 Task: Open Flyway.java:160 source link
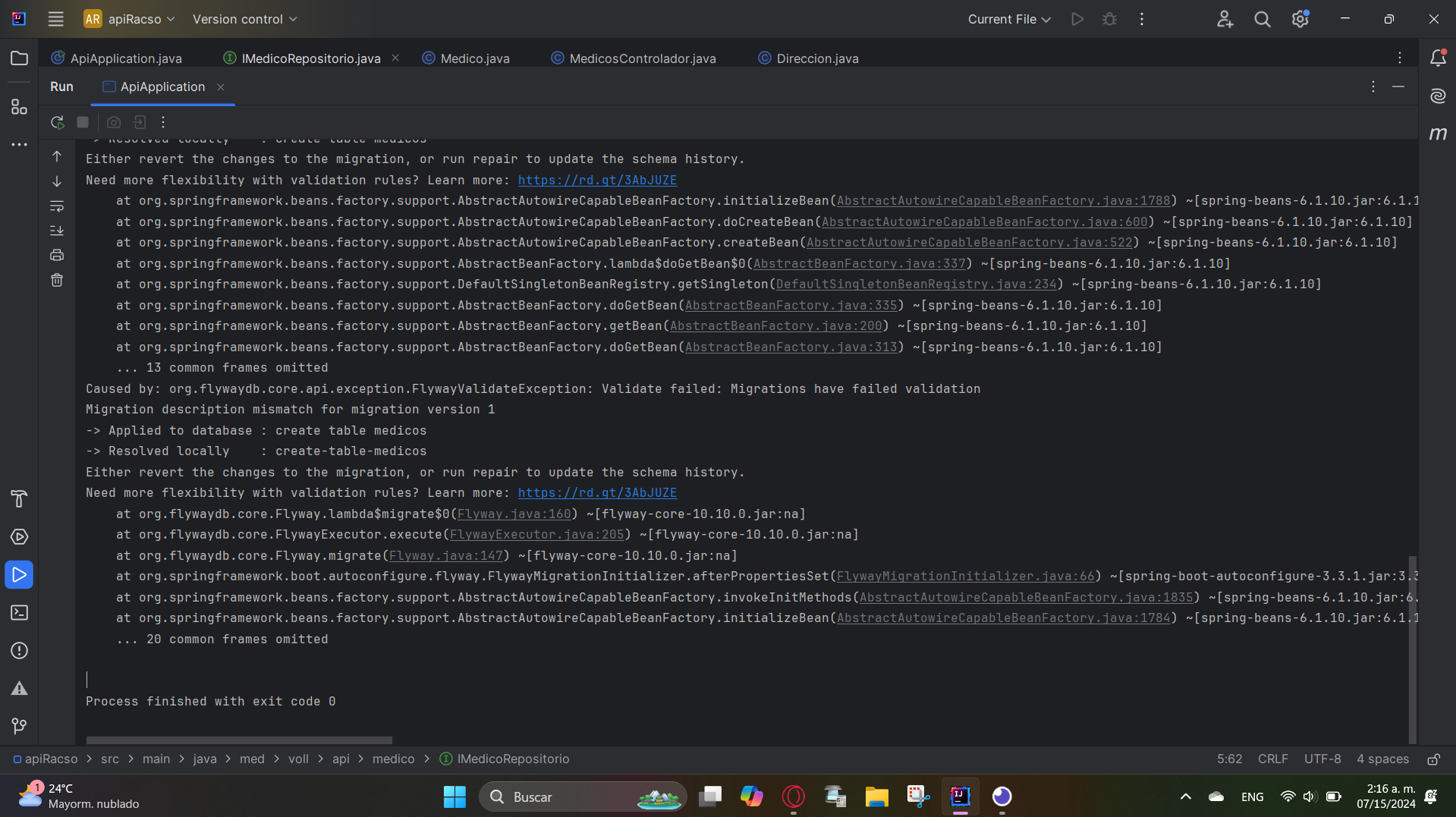(514, 514)
